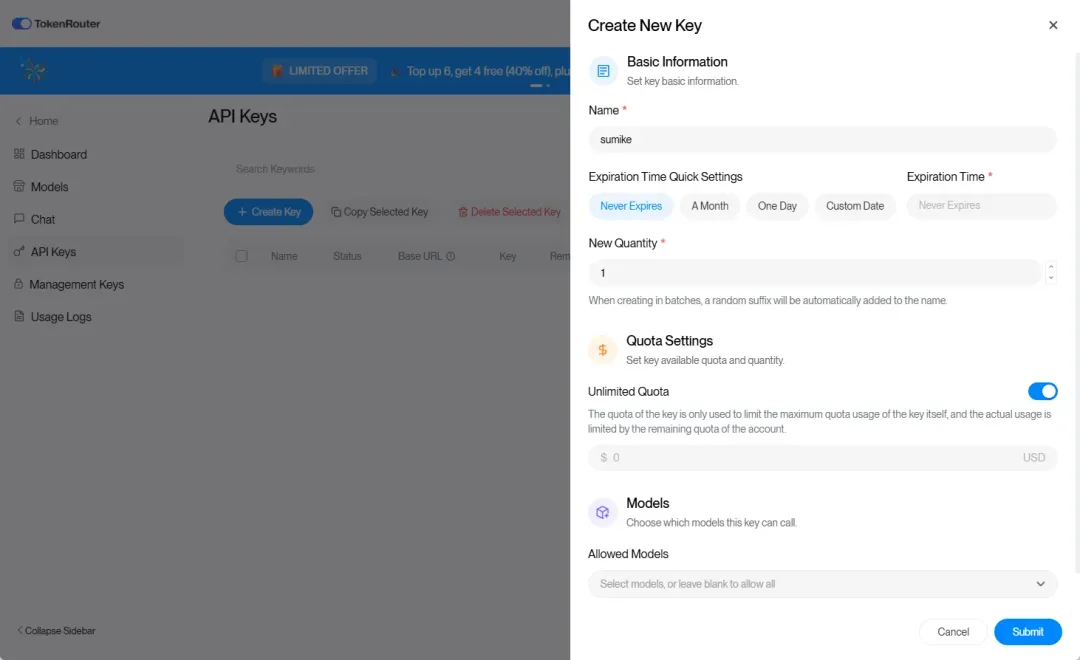Click the banner carousel indicator dash
1080x660 pixels.
coord(536,85)
